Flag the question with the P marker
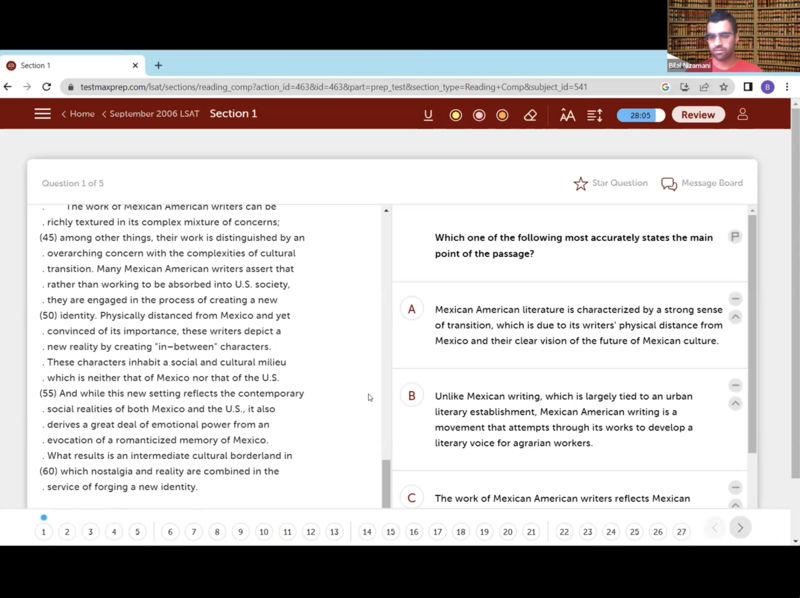The width and height of the screenshot is (800, 598). 735,237
